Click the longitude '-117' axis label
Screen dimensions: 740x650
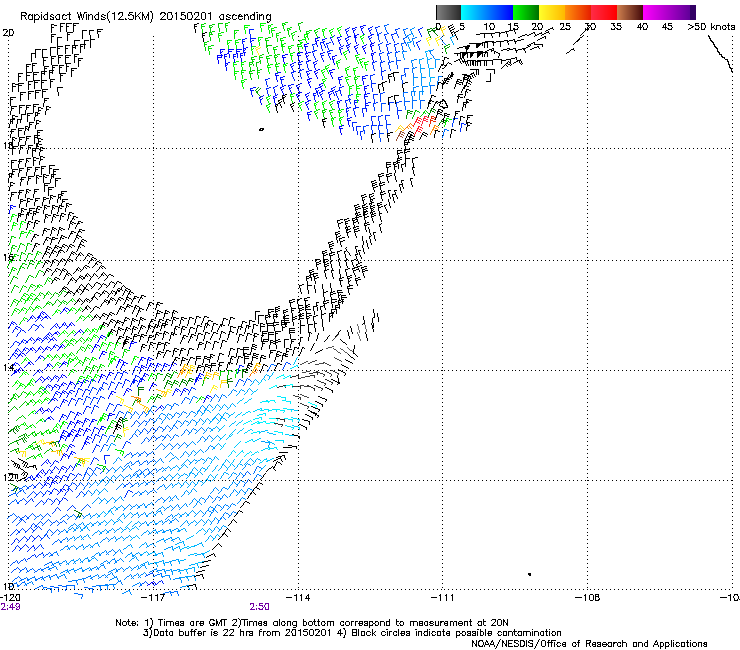click(153, 598)
